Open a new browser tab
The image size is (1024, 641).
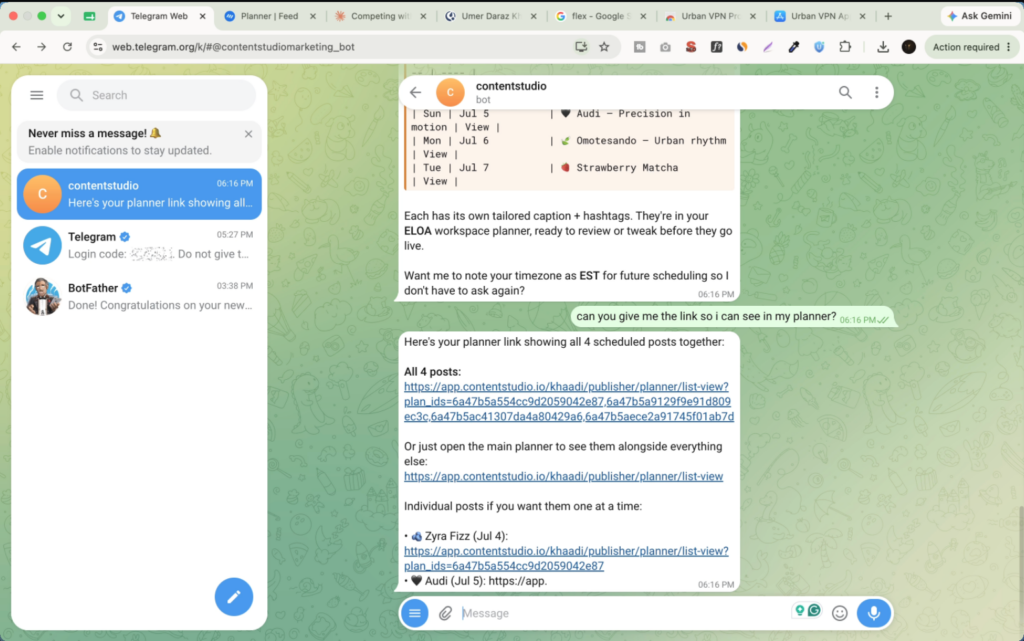coord(888,16)
